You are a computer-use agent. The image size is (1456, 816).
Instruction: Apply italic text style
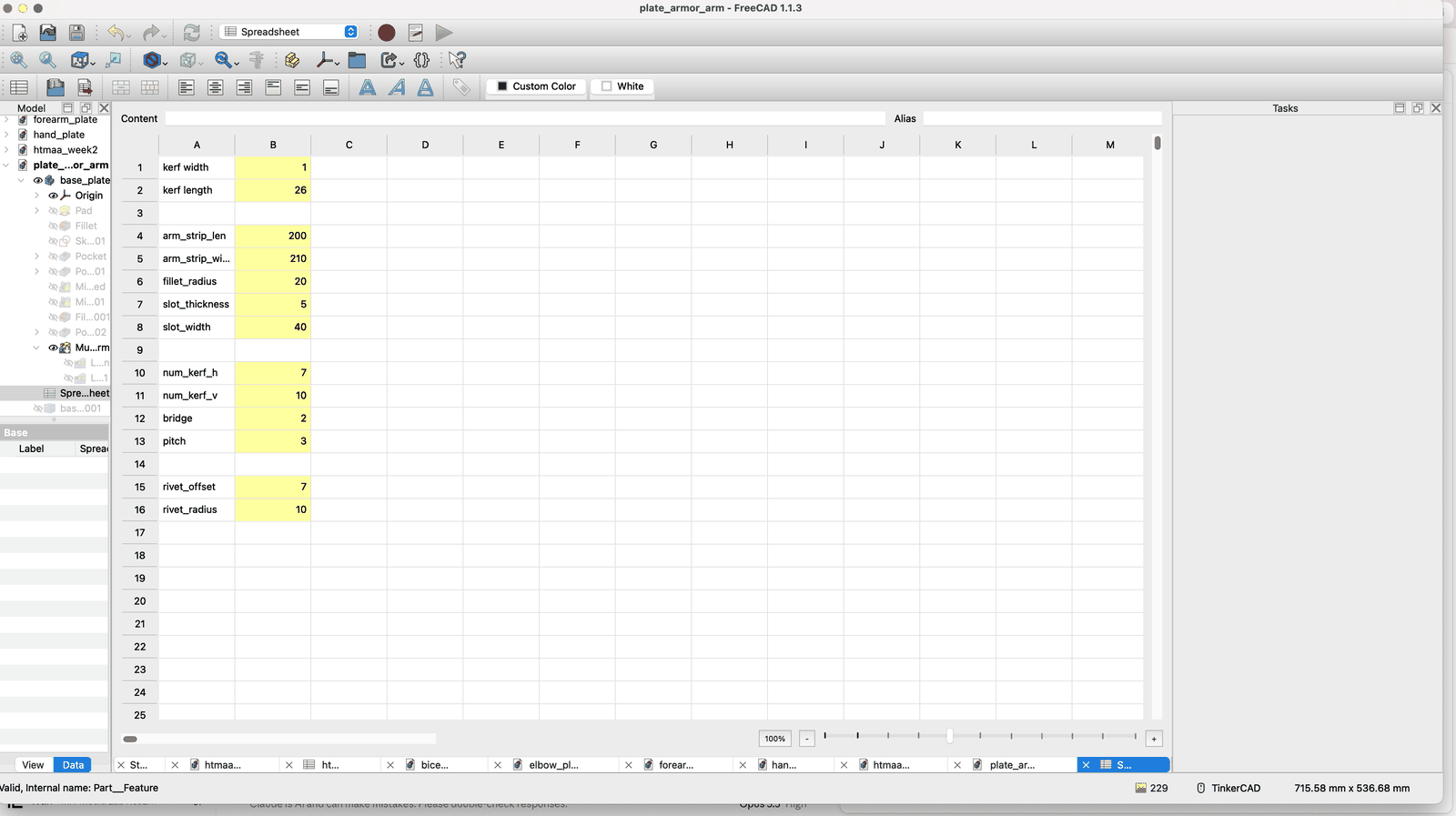click(397, 87)
